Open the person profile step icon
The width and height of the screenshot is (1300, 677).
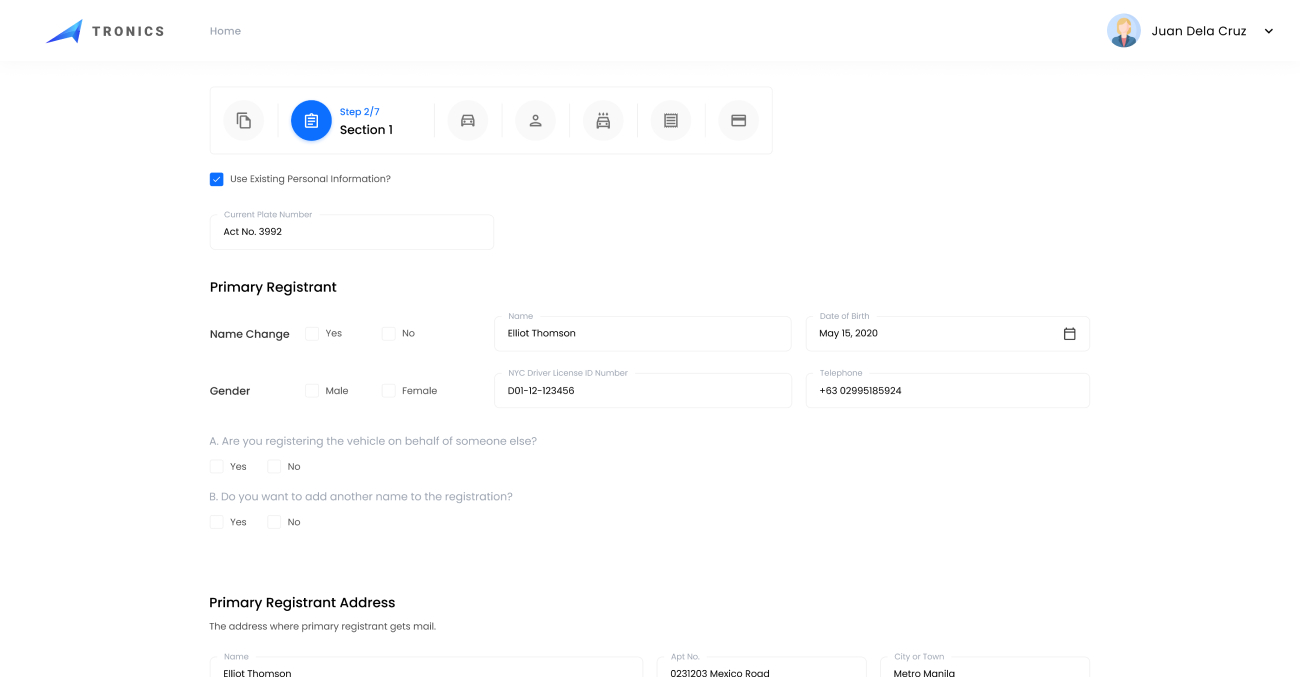(x=535, y=121)
